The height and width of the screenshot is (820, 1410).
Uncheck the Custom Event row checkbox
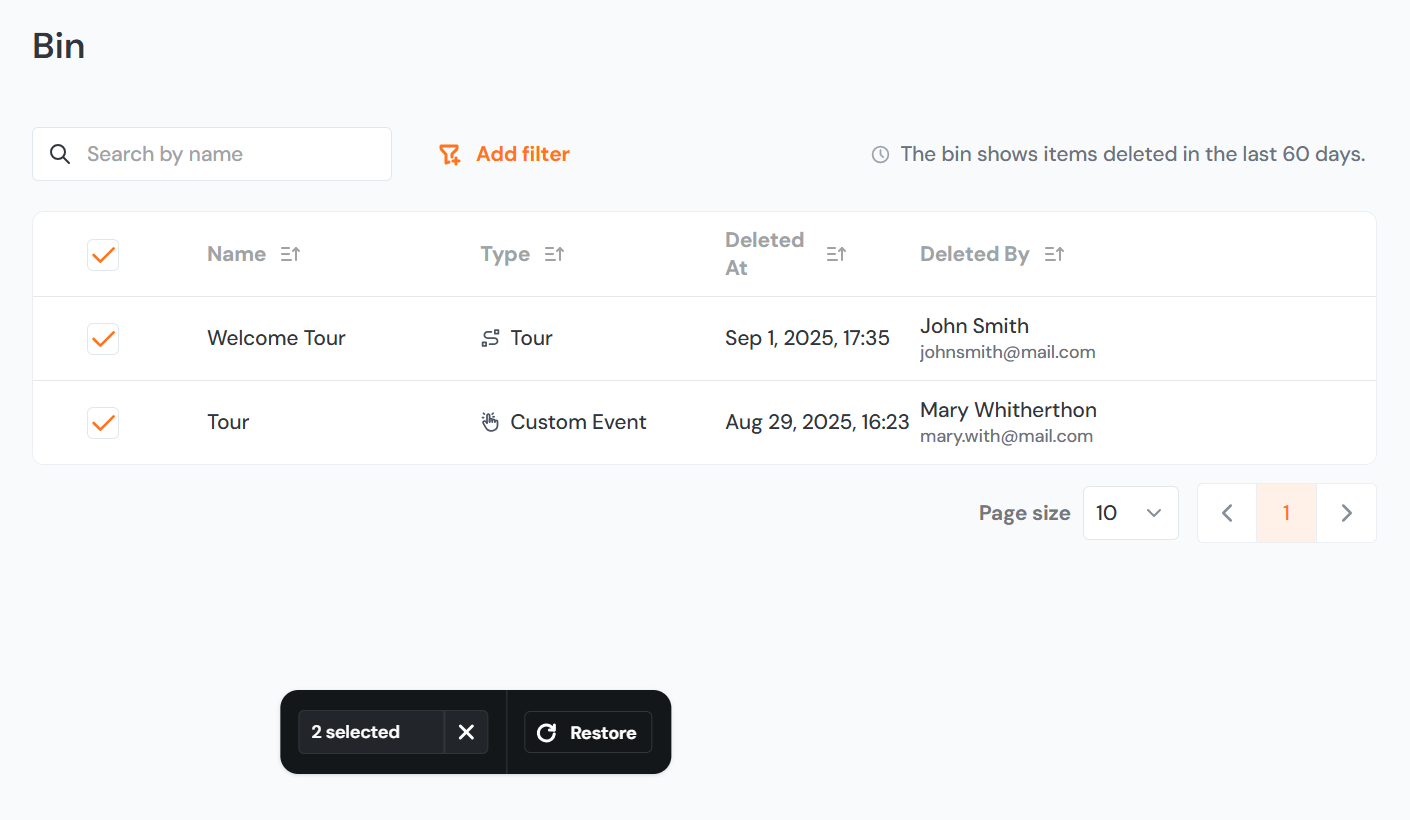[103, 422]
